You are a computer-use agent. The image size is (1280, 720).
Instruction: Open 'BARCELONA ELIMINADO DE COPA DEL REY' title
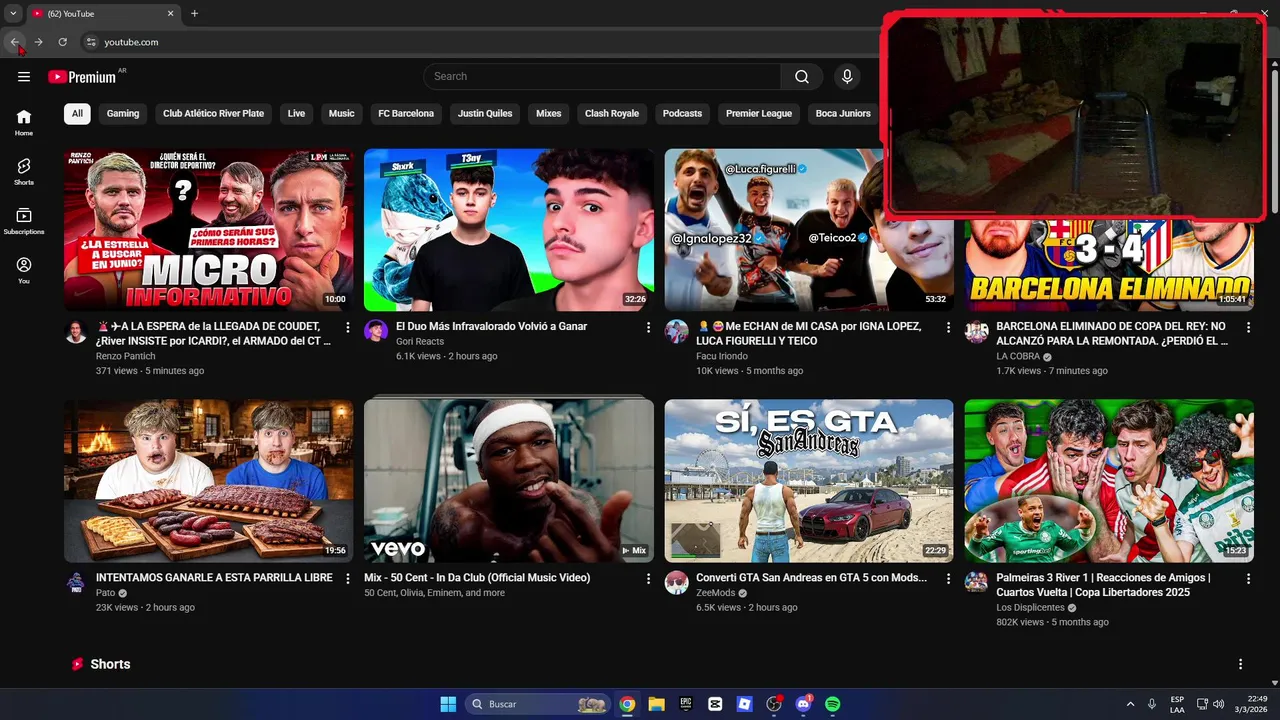pyautogui.click(x=1111, y=333)
